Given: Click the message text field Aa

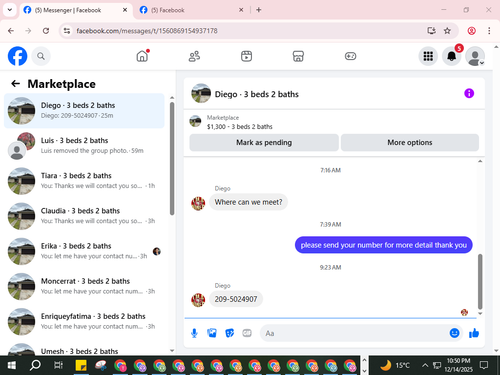Looking at the screenshot, I should 353,333.
